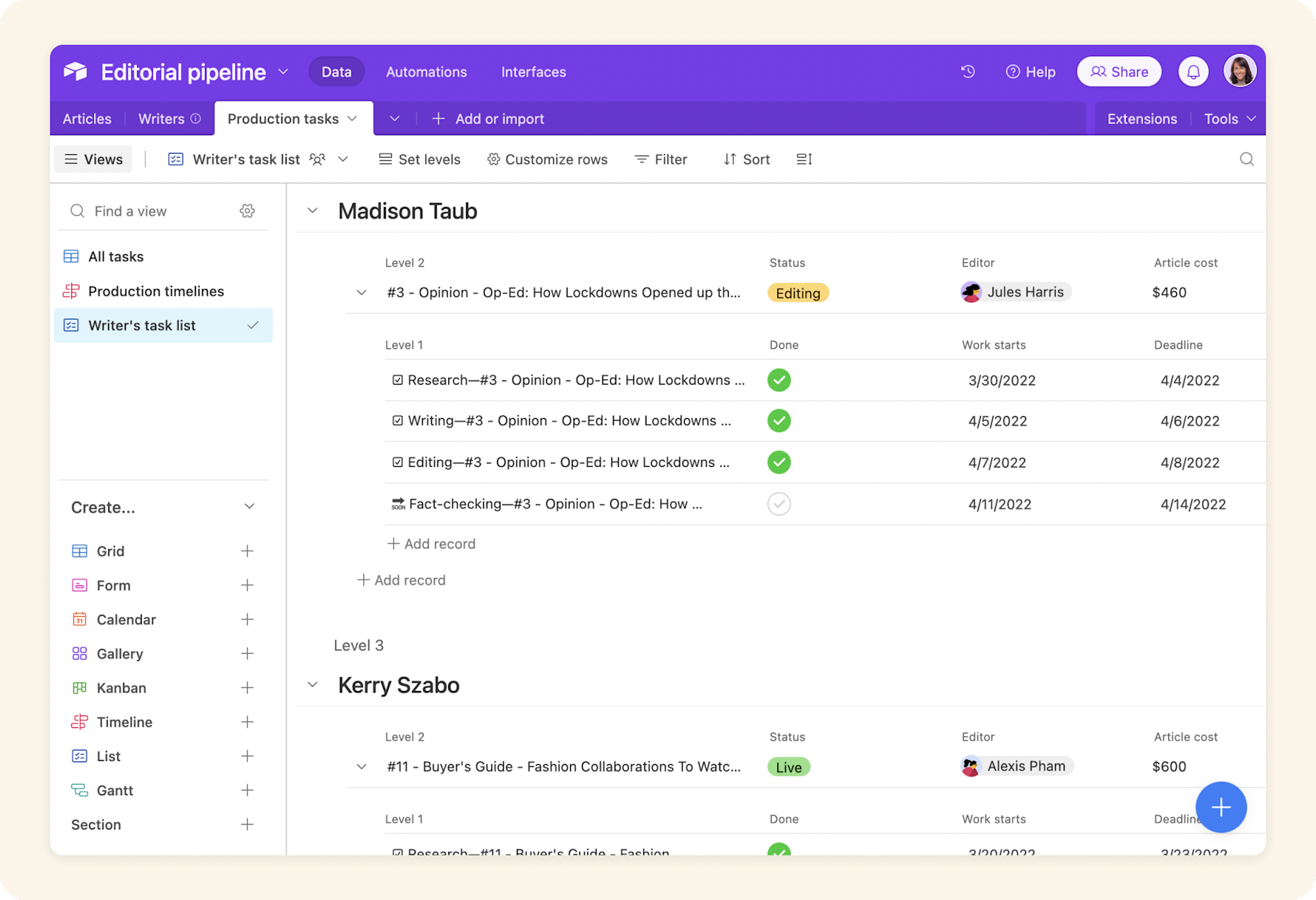Screen dimensions: 1316x900
Task: Click the yellow Editing status pill
Action: tap(798, 292)
